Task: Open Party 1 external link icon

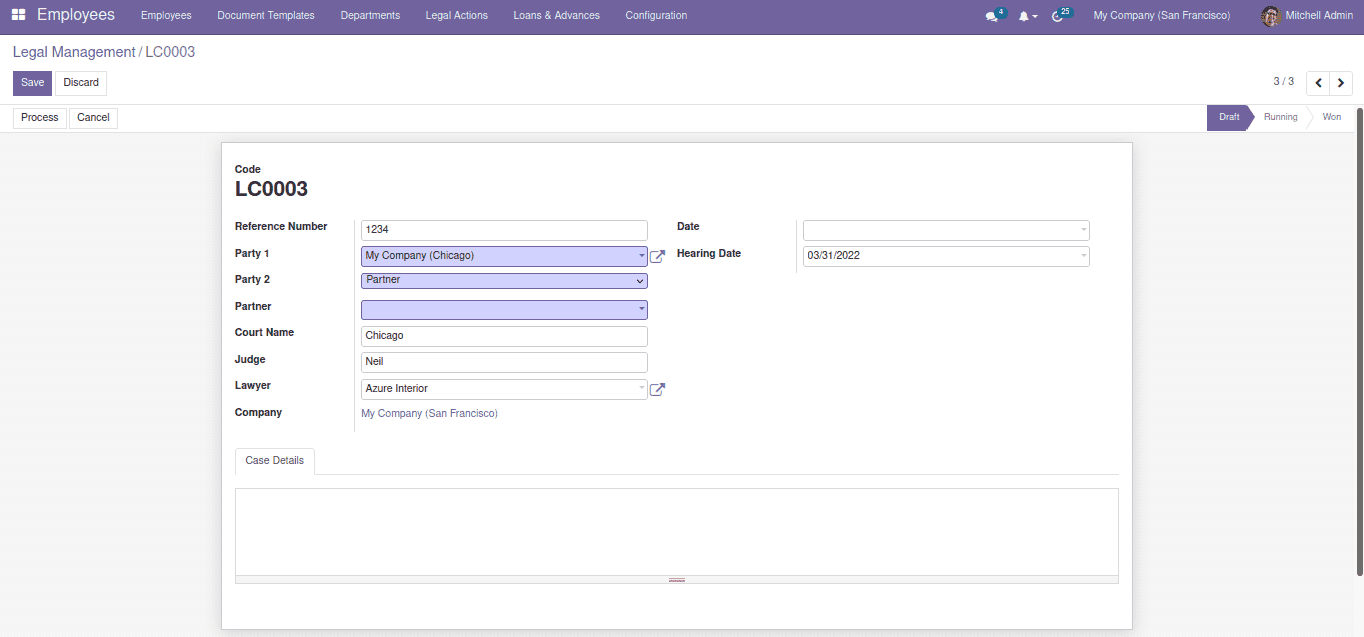Action: tap(657, 257)
